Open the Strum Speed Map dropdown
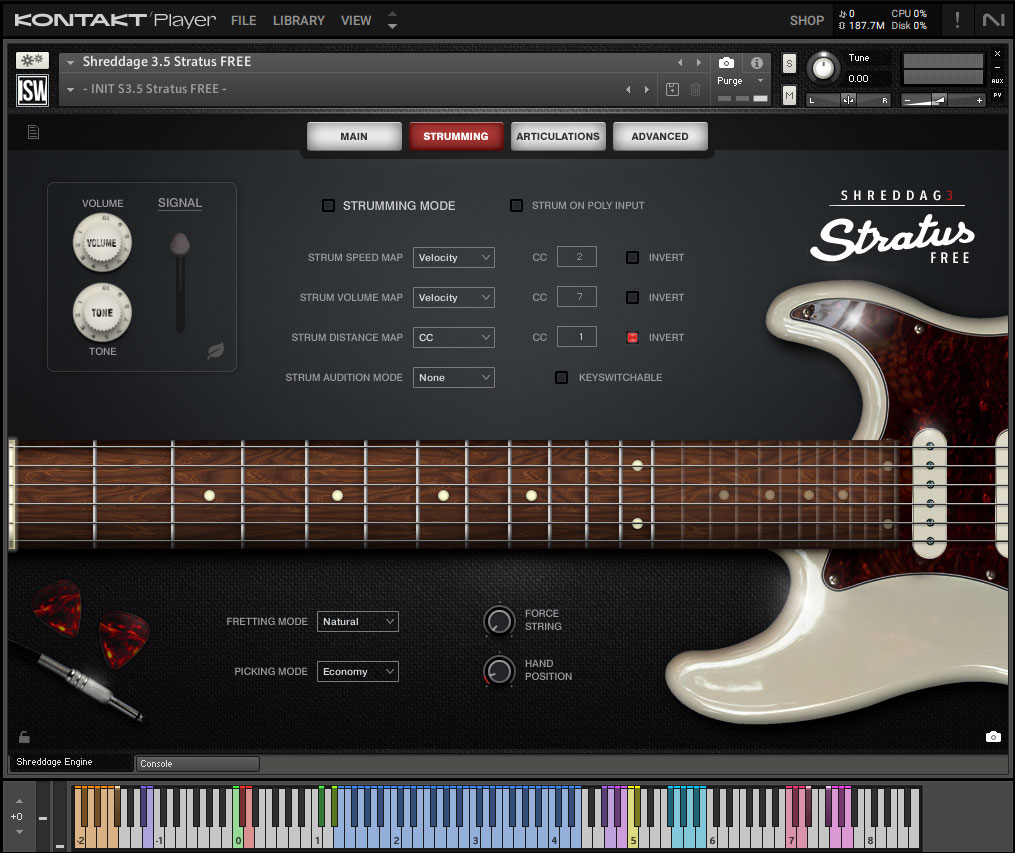The height and width of the screenshot is (853, 1015). 454,258
